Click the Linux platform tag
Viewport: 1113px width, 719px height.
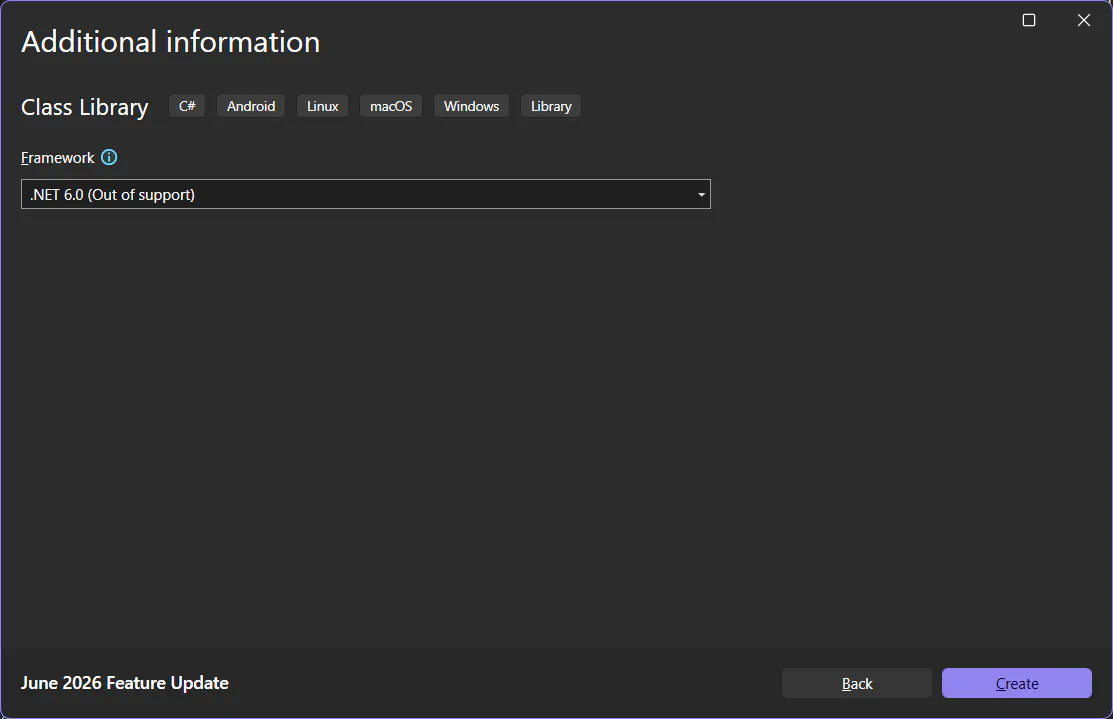point(322,106)
